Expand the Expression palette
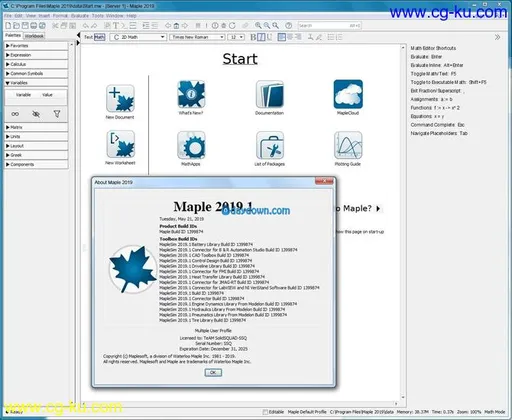Viewport: 512px width, 420px height. [36, 55]
